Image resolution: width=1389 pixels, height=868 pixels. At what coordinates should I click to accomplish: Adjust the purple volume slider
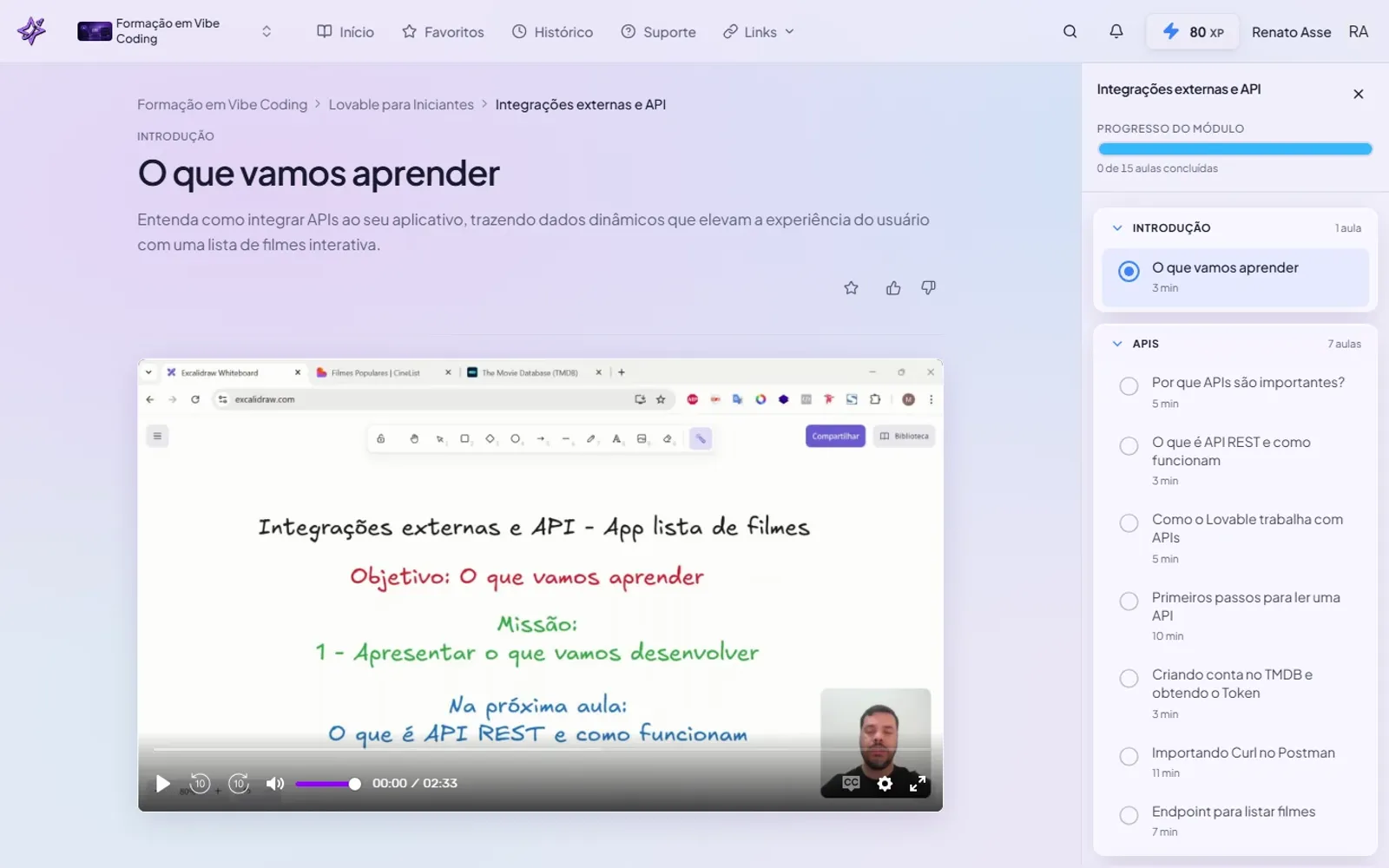328,784
